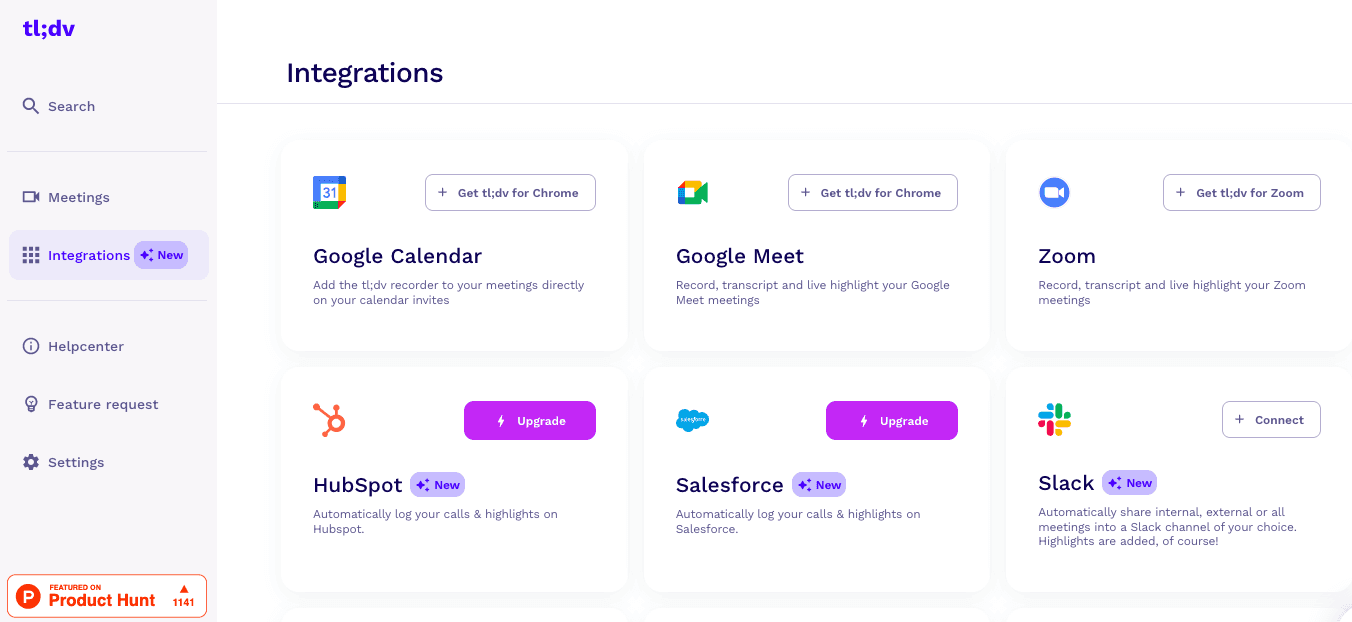Connect the Slack integration
1352x622 pixels.
click(x=1271, y=420)
